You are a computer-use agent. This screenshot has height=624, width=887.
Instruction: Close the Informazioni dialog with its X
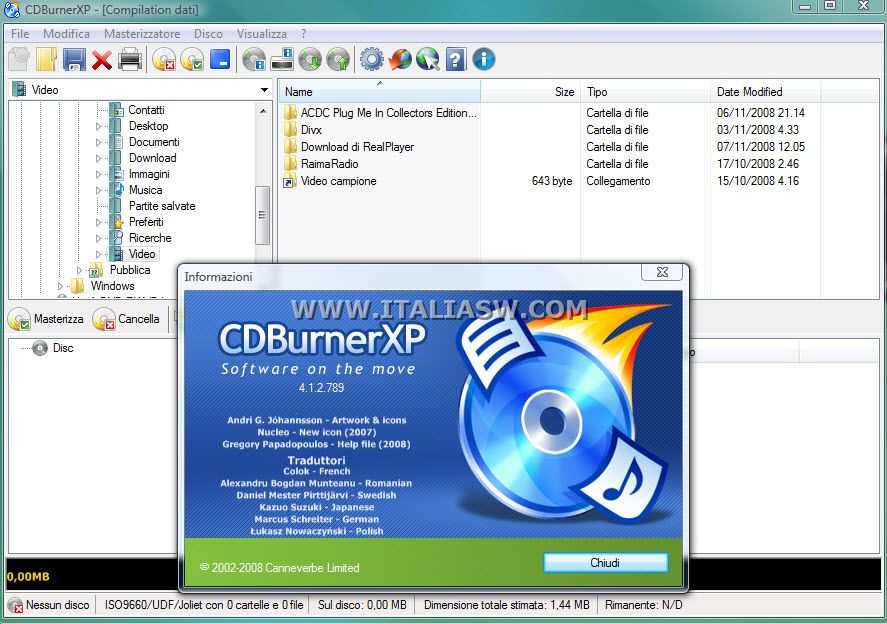pos(662,272)
